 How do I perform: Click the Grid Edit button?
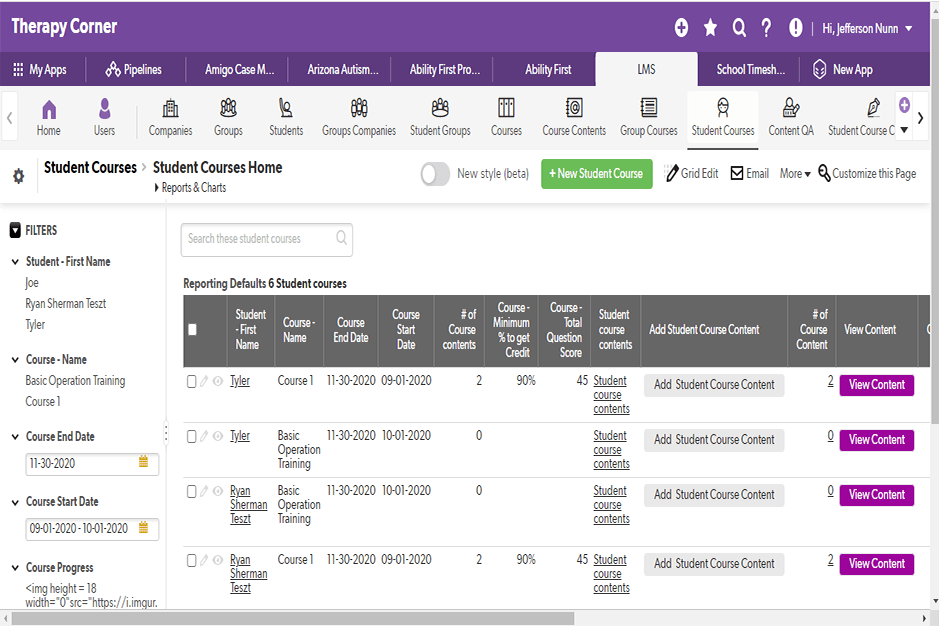pos(692,174)
